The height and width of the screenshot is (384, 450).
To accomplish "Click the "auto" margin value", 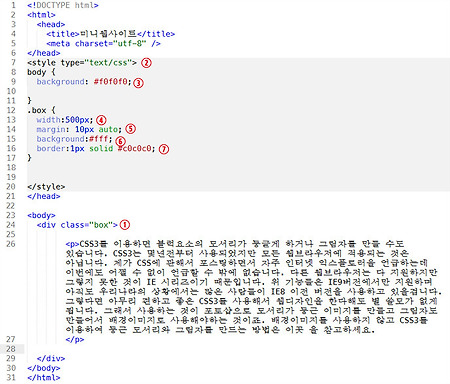I will (108, 129).
